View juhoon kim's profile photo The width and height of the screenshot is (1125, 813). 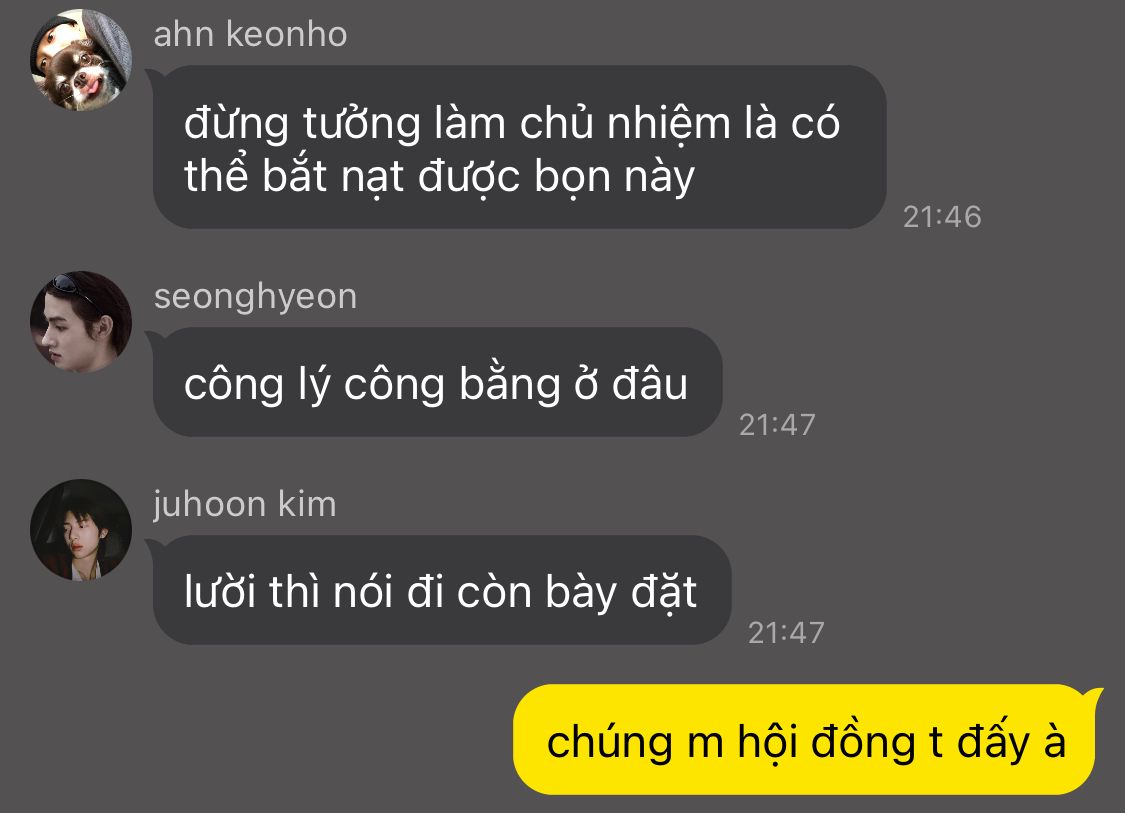point(81,530)
